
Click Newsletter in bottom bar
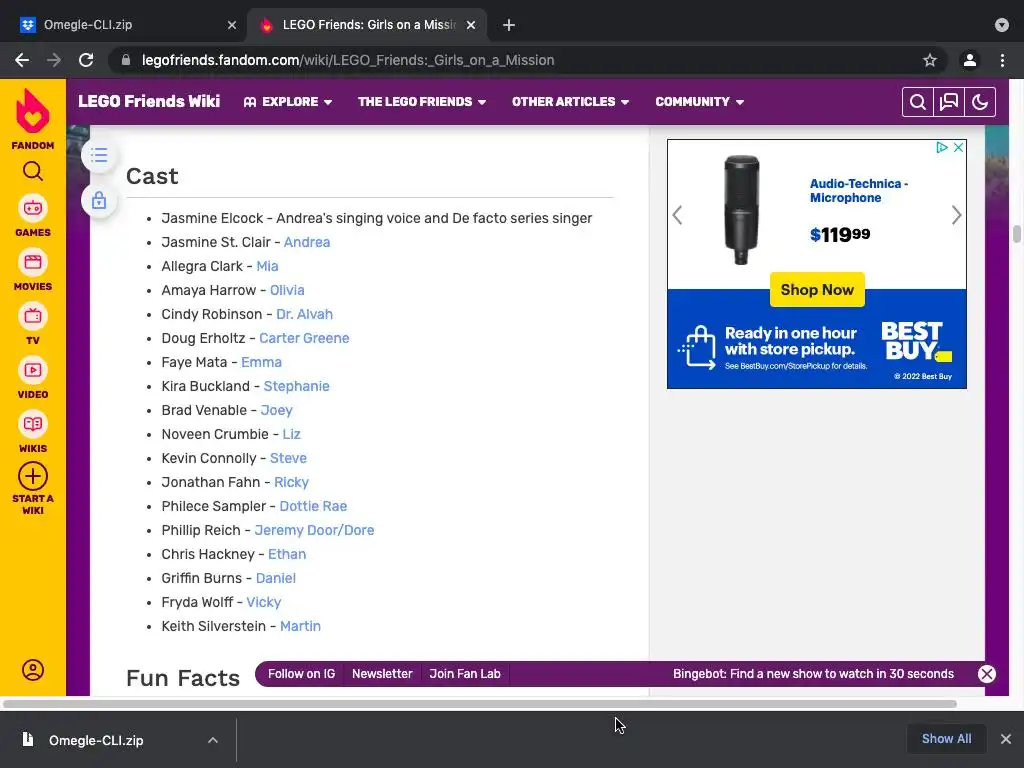[382, 674]
